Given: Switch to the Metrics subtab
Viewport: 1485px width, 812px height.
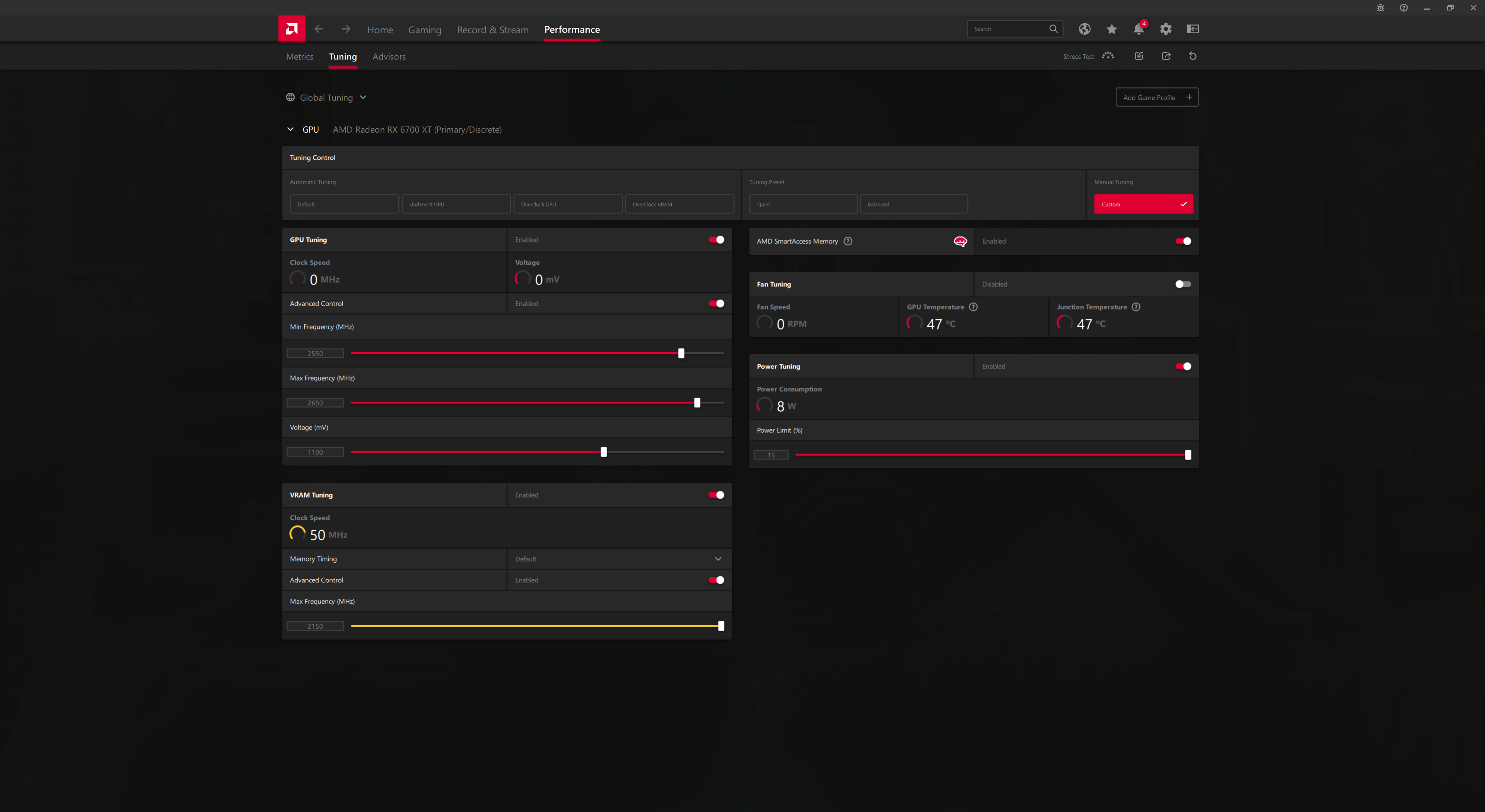Looking at the screenshot, I should (x=300, y=56).
